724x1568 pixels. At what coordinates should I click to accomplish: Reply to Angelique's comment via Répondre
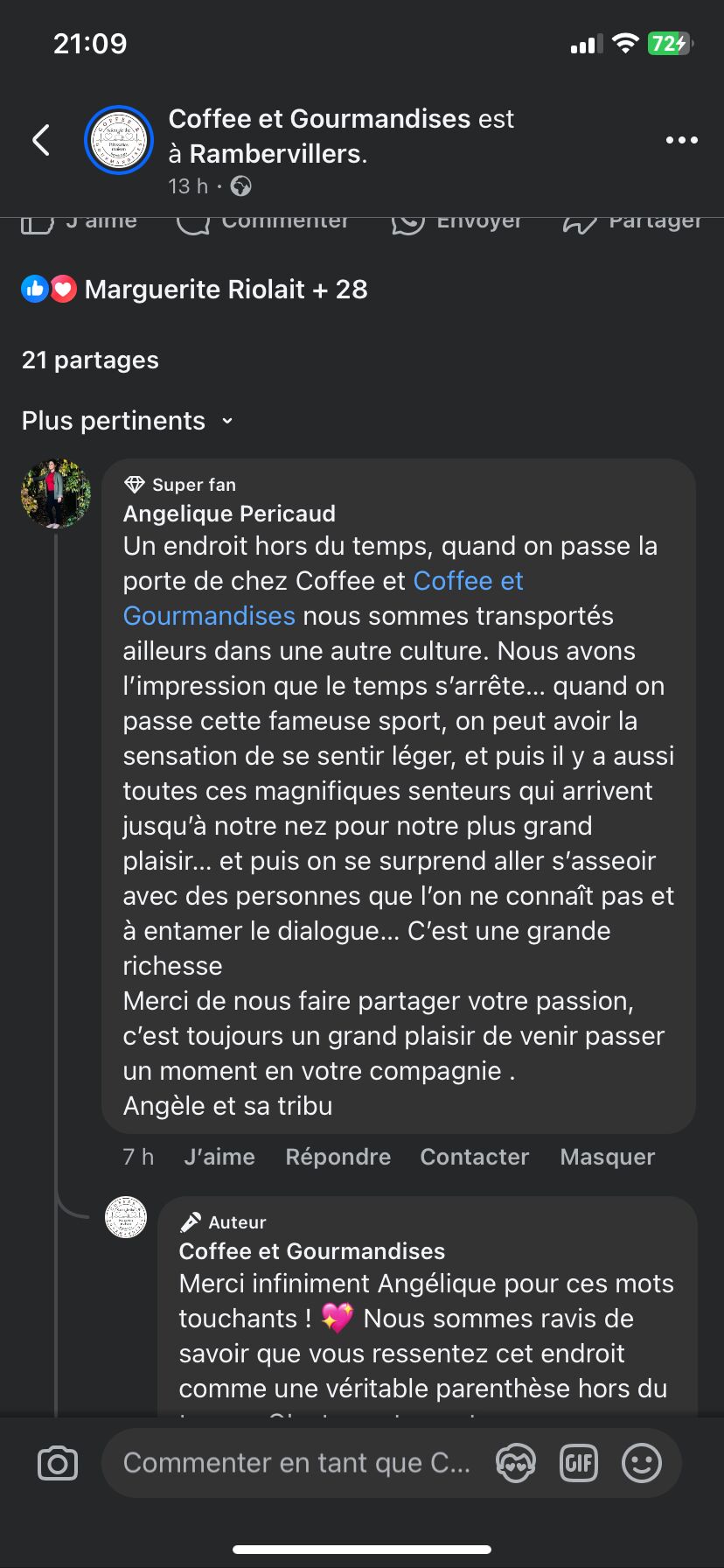point(338,1157)
